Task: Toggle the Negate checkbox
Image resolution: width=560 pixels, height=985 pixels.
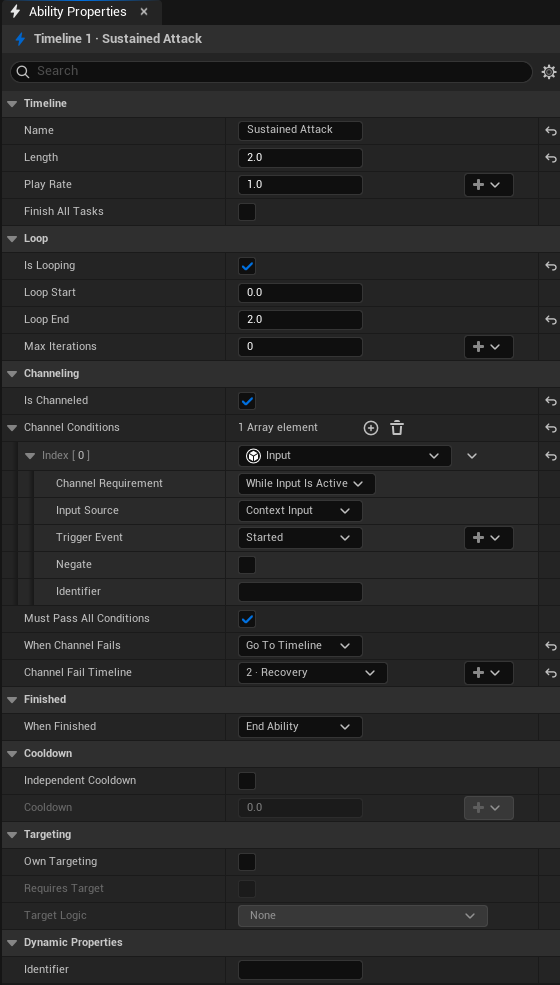Action: click(x=247, y=565)
